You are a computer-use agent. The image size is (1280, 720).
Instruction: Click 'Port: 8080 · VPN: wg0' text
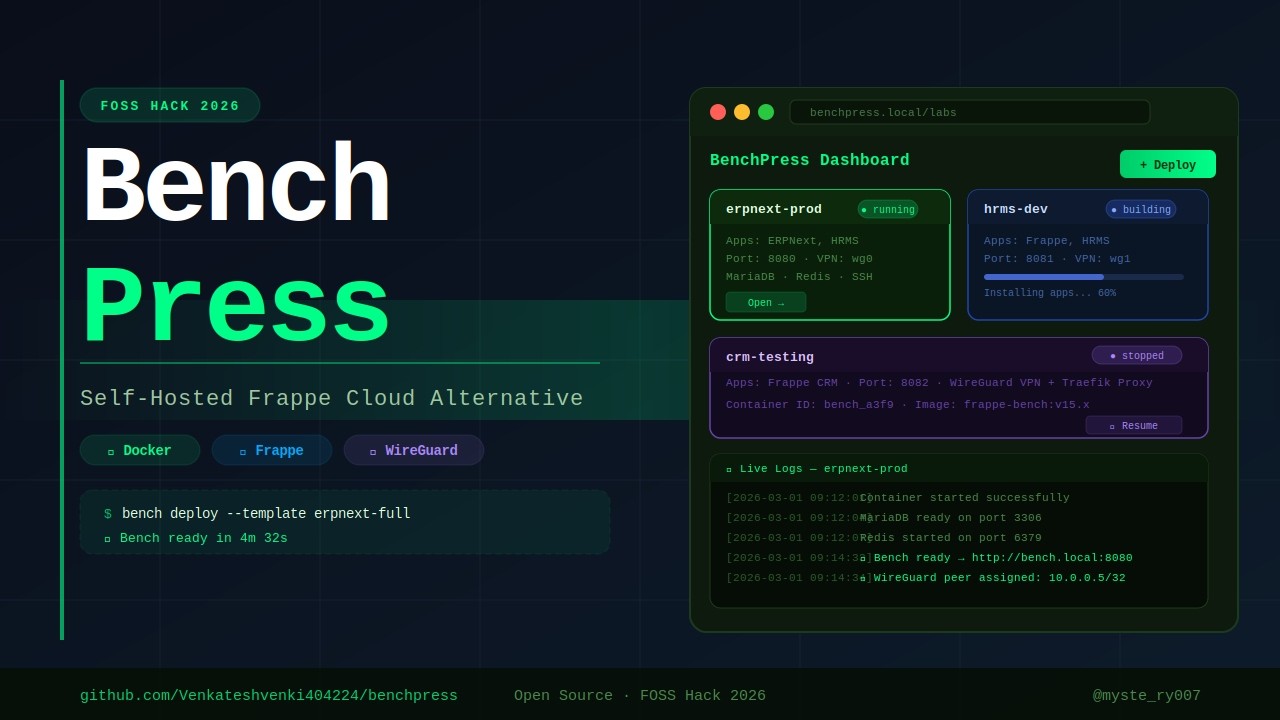[x=799, y=258]
